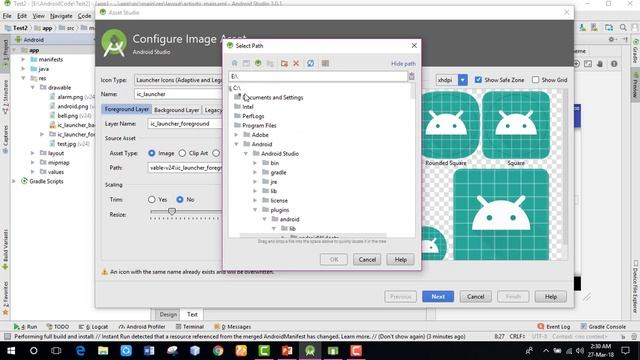The width and height of the screenshot is (640, 360).
Task: Set Trim to No
Action: [180, 200]
